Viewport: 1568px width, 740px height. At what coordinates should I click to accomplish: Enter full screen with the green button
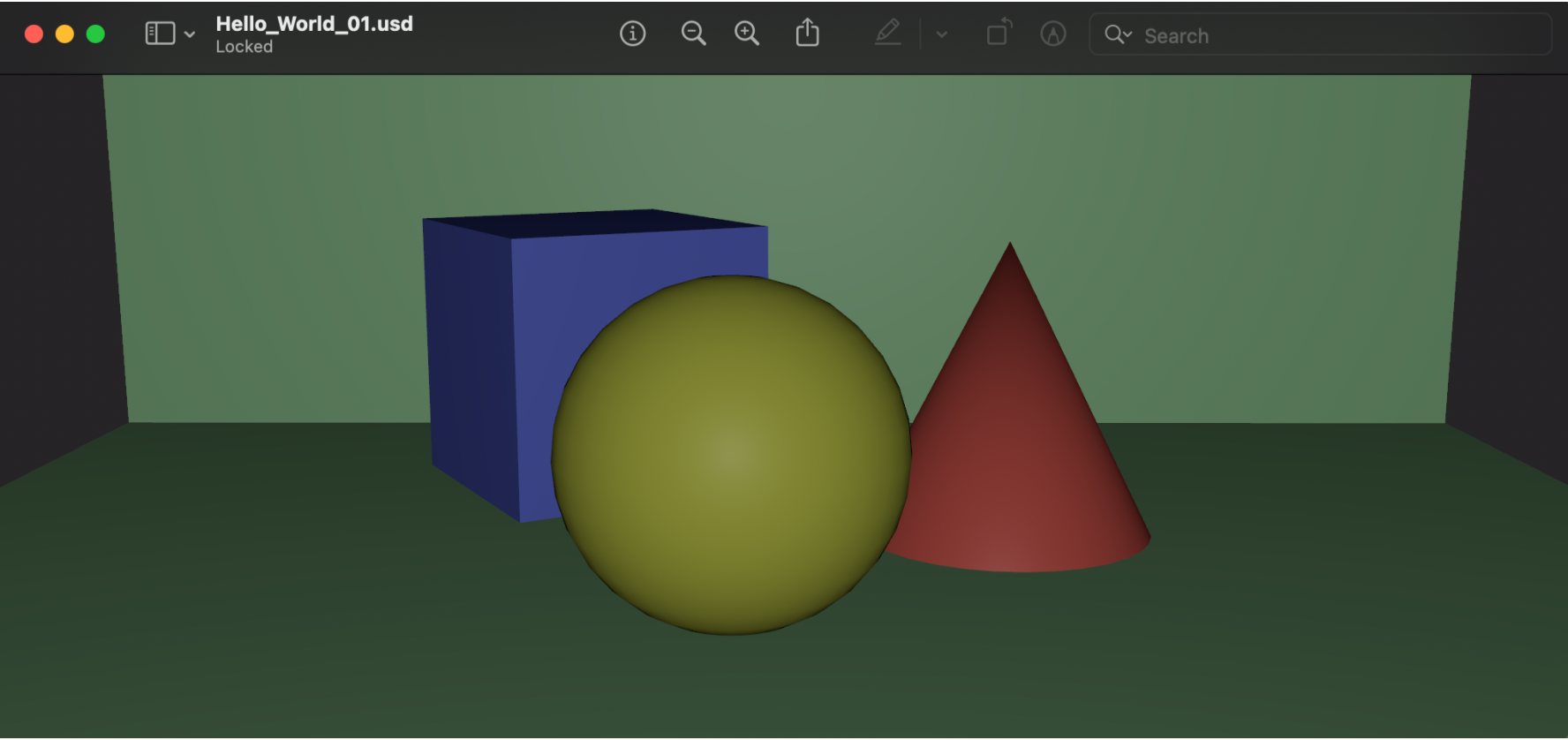[95, 34]
